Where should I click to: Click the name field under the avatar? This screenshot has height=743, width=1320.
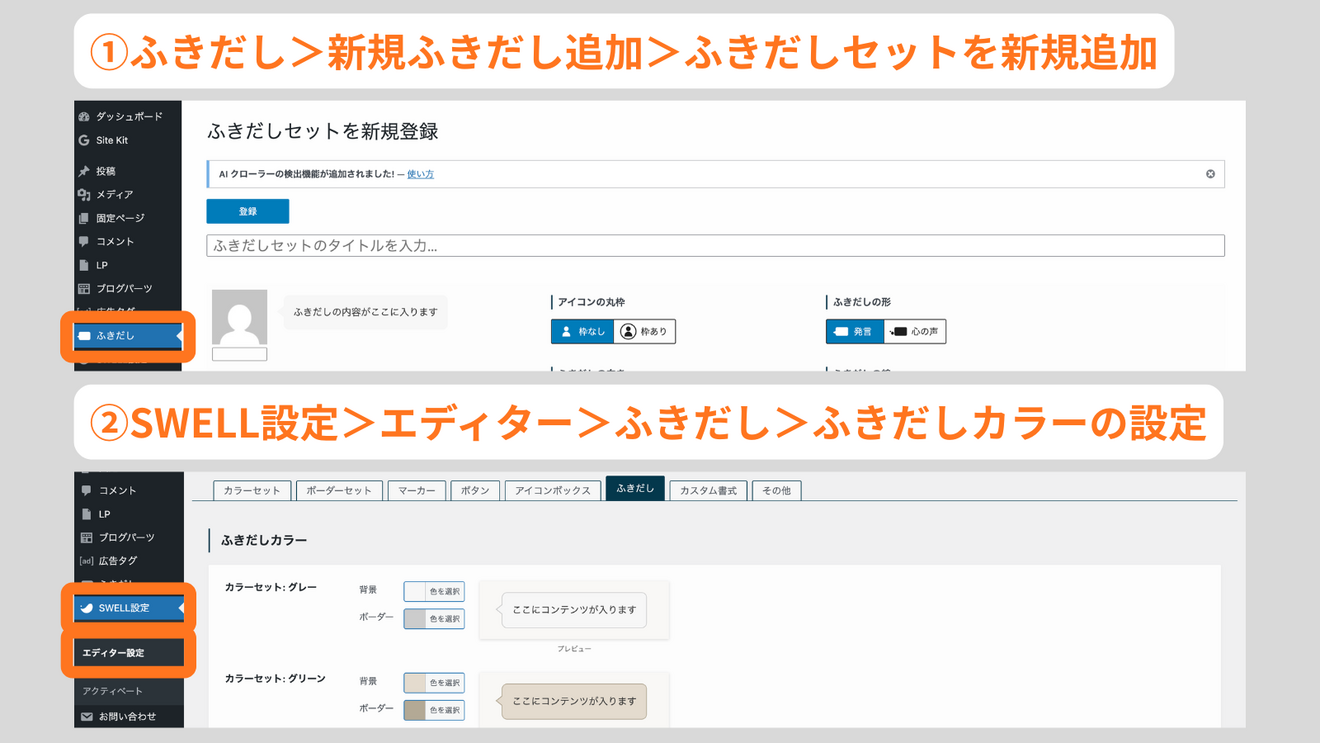click(240, 354)
